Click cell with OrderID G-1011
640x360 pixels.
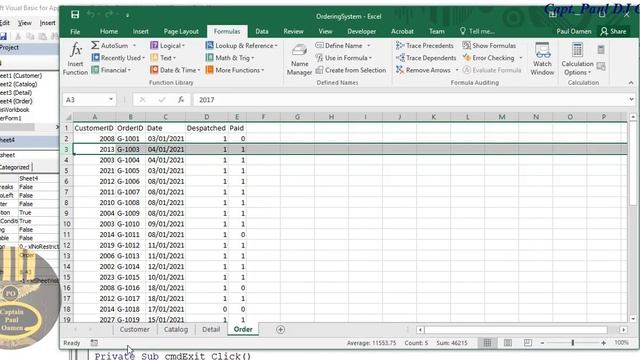pos(130,235)
